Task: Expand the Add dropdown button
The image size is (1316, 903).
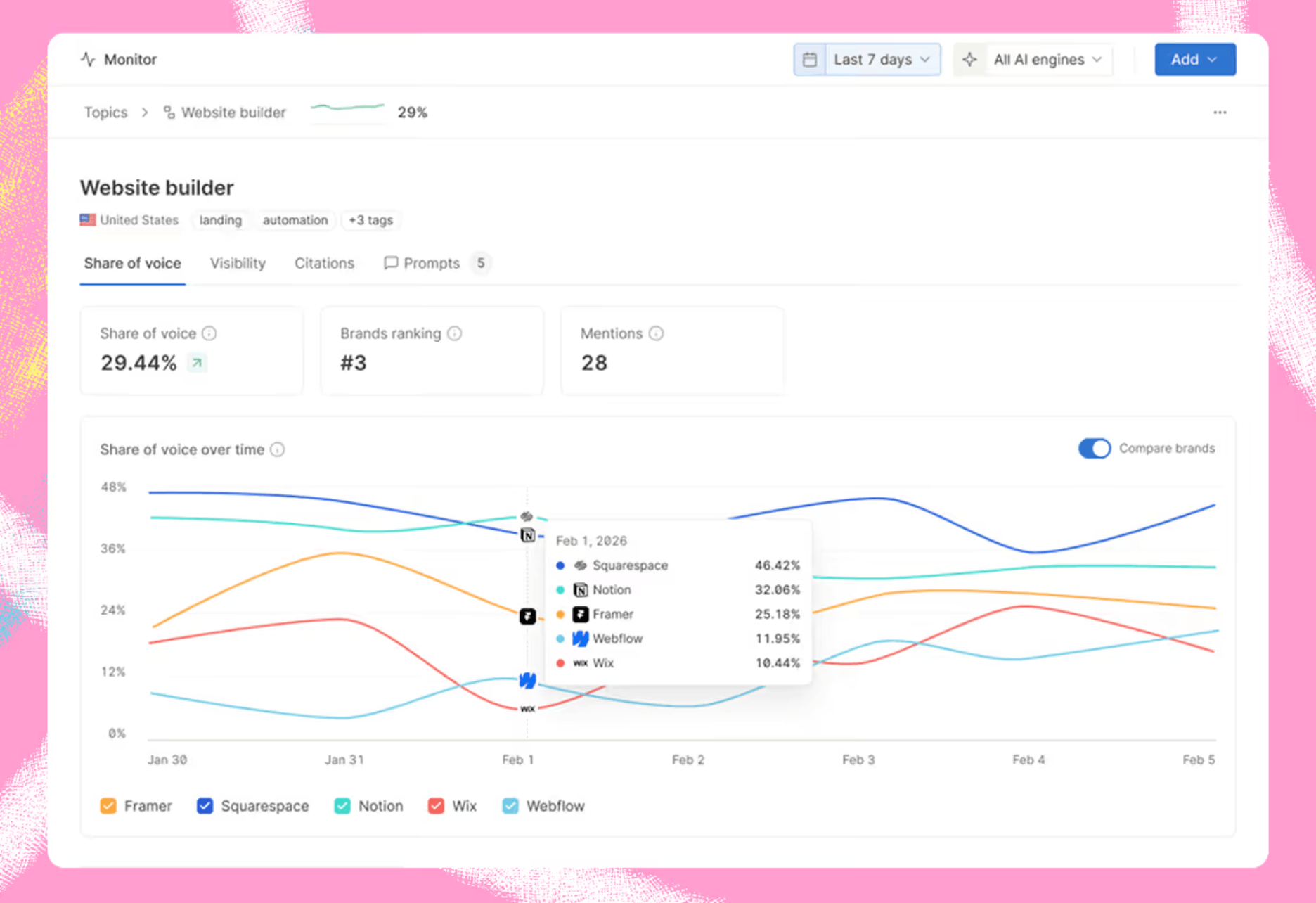Action: tap(1195, 60)
